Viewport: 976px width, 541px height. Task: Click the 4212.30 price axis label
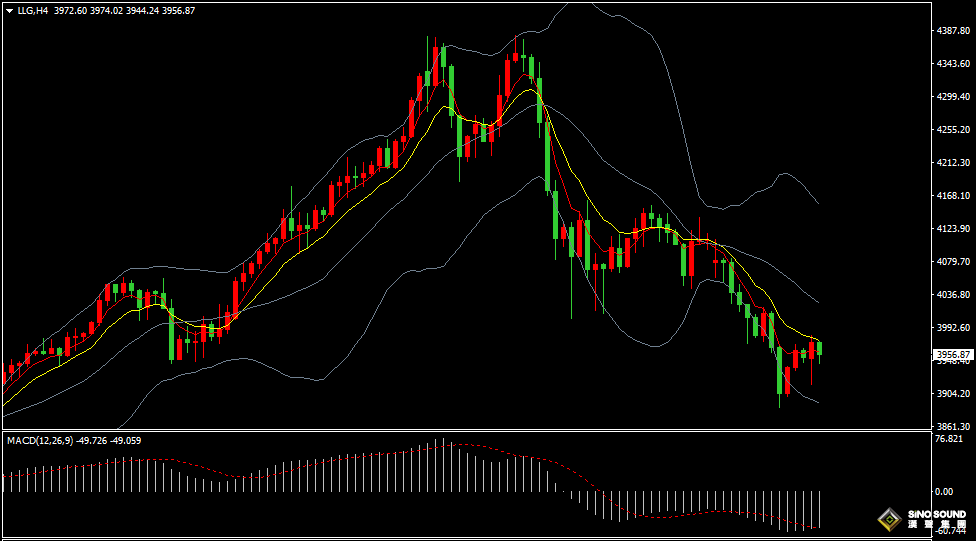coord(952,163)
